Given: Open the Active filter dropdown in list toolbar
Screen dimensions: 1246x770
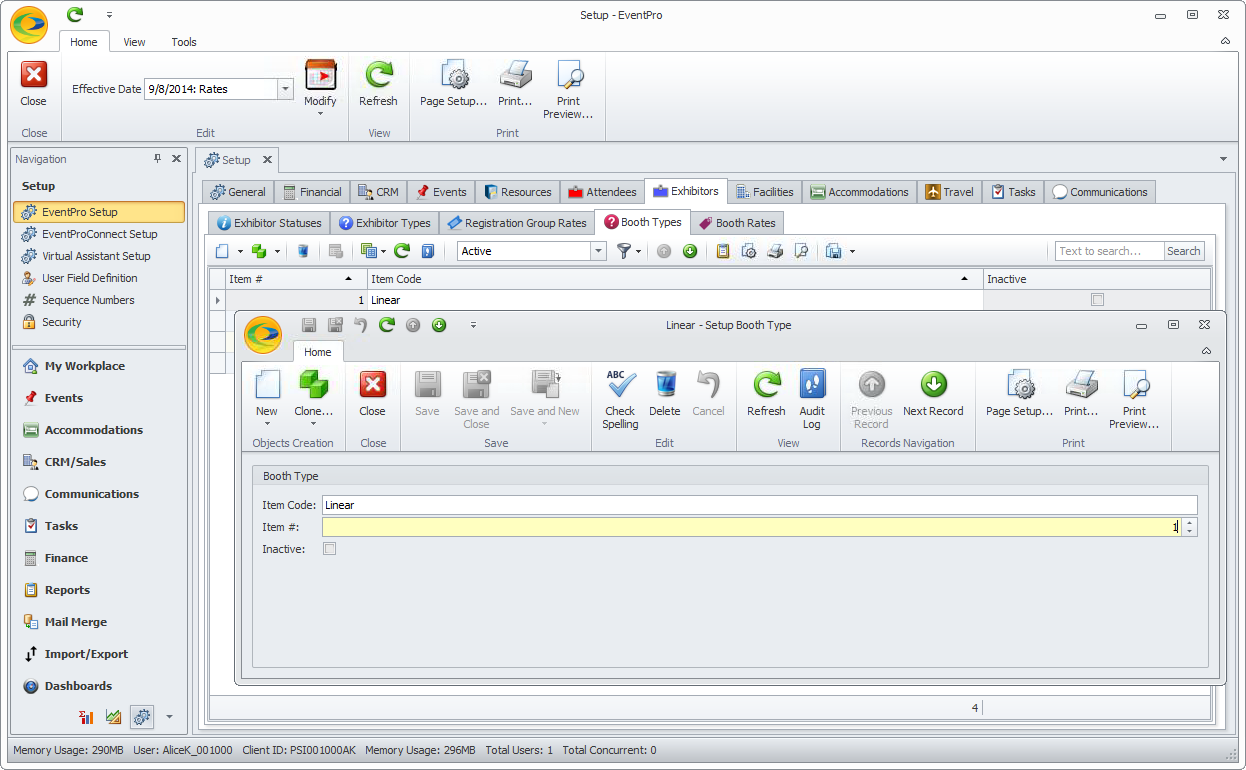Looking at the screenshot, I should (x=599, y=251).
